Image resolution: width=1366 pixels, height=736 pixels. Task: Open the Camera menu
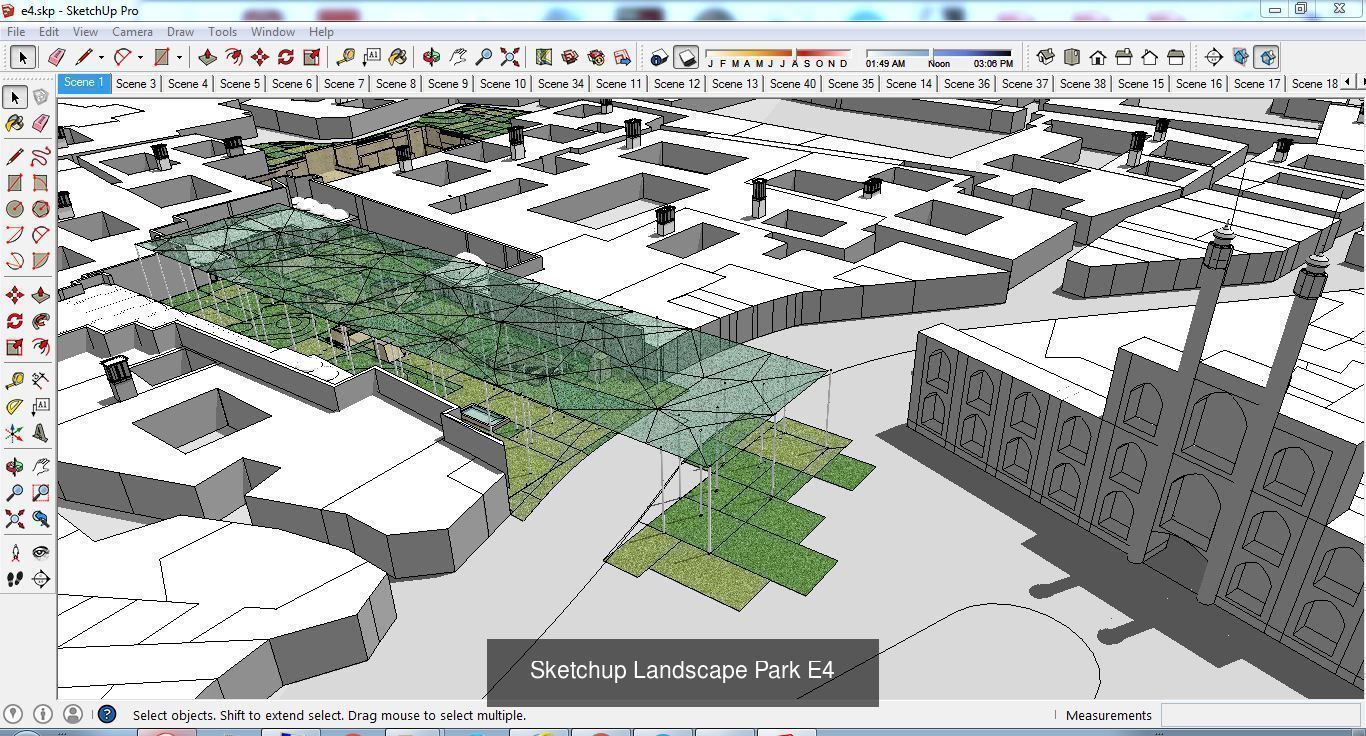[x=132, y=32]
